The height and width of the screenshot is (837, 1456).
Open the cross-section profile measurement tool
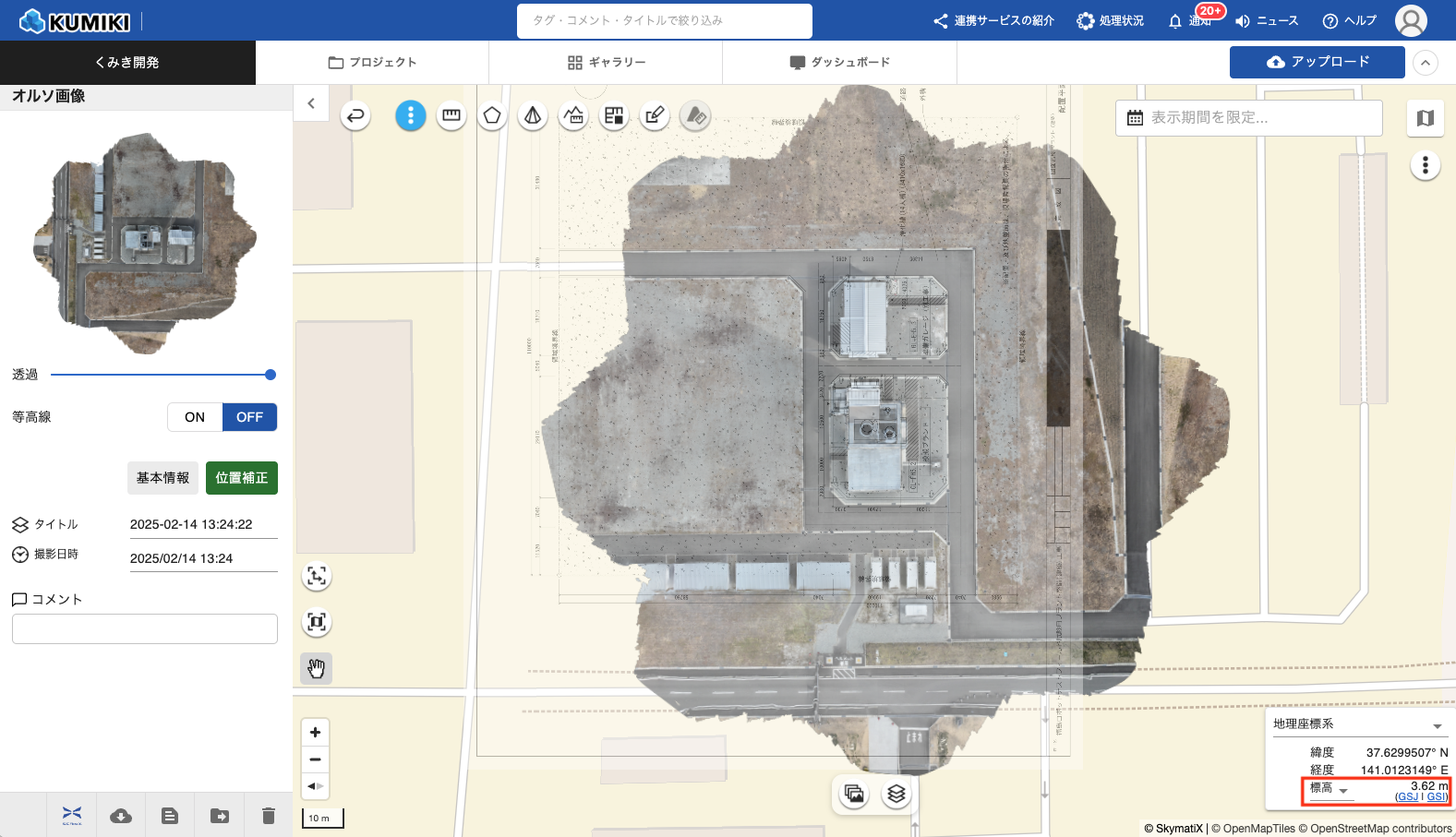pyautogui.click(x=573, y=115)
